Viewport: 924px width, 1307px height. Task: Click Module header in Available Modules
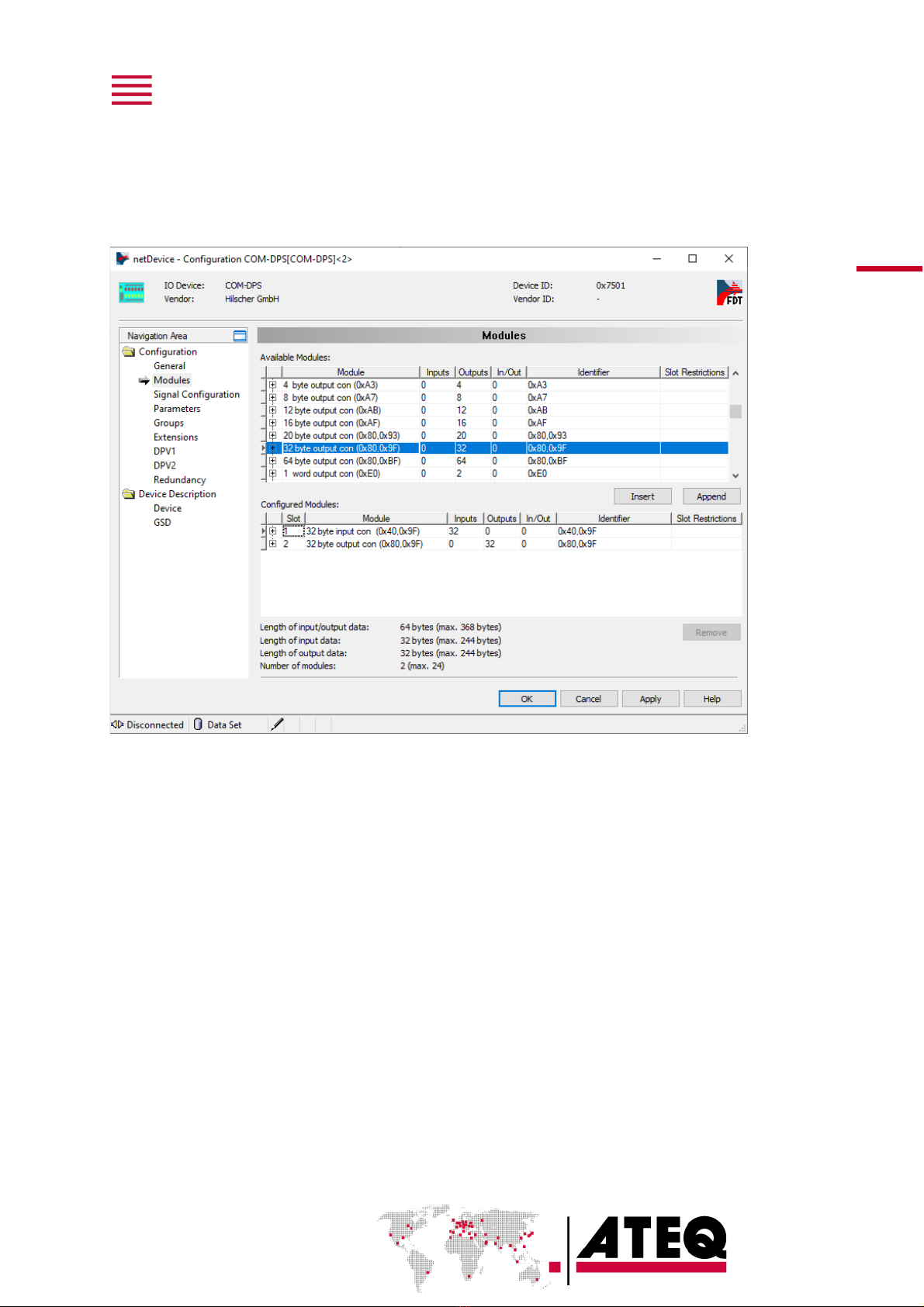point(351,372)
